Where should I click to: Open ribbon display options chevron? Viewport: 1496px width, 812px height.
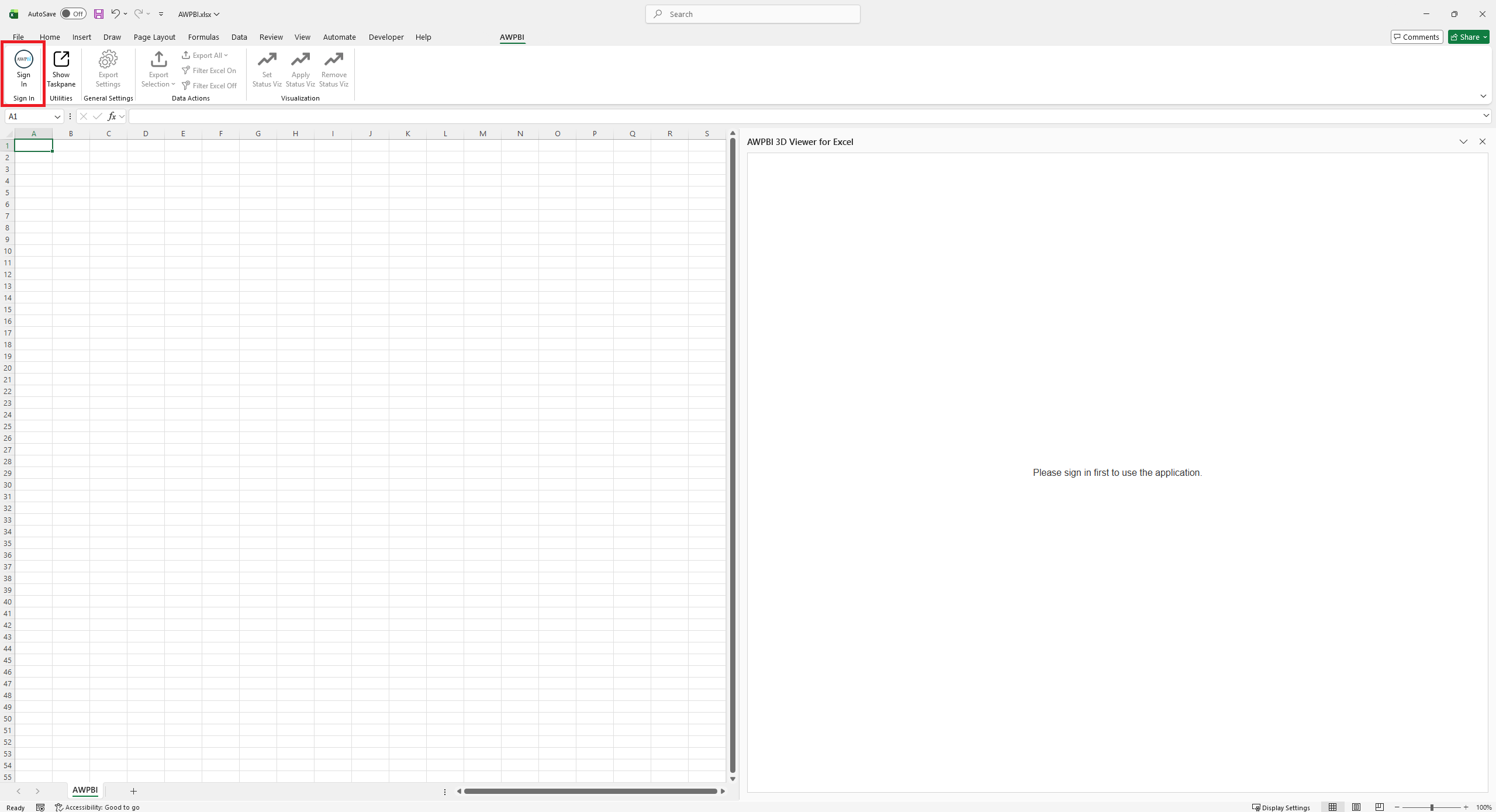(x=1483, y=96)
